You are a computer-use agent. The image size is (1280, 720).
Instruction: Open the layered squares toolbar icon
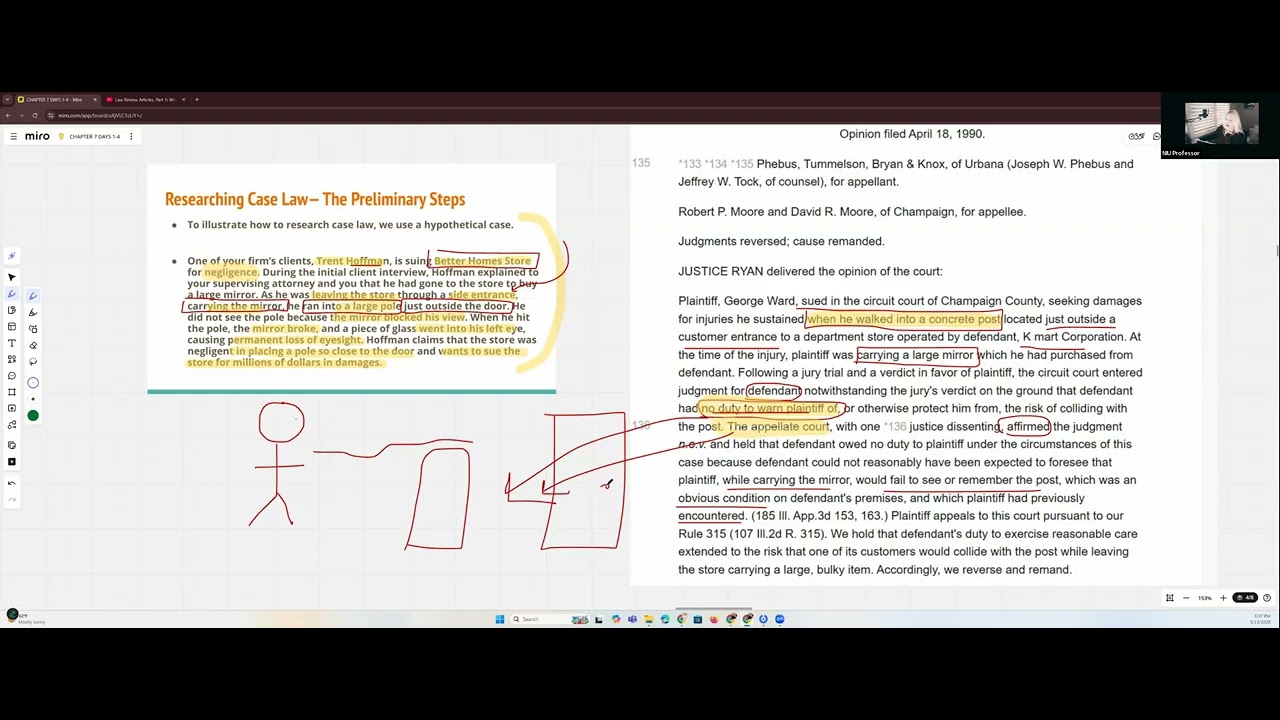12,445
